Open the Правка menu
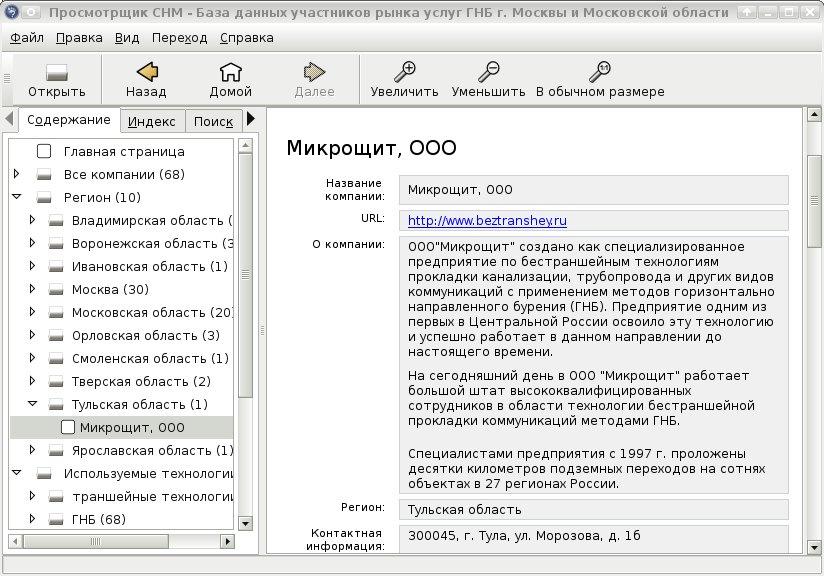 [x=79, y=38]
